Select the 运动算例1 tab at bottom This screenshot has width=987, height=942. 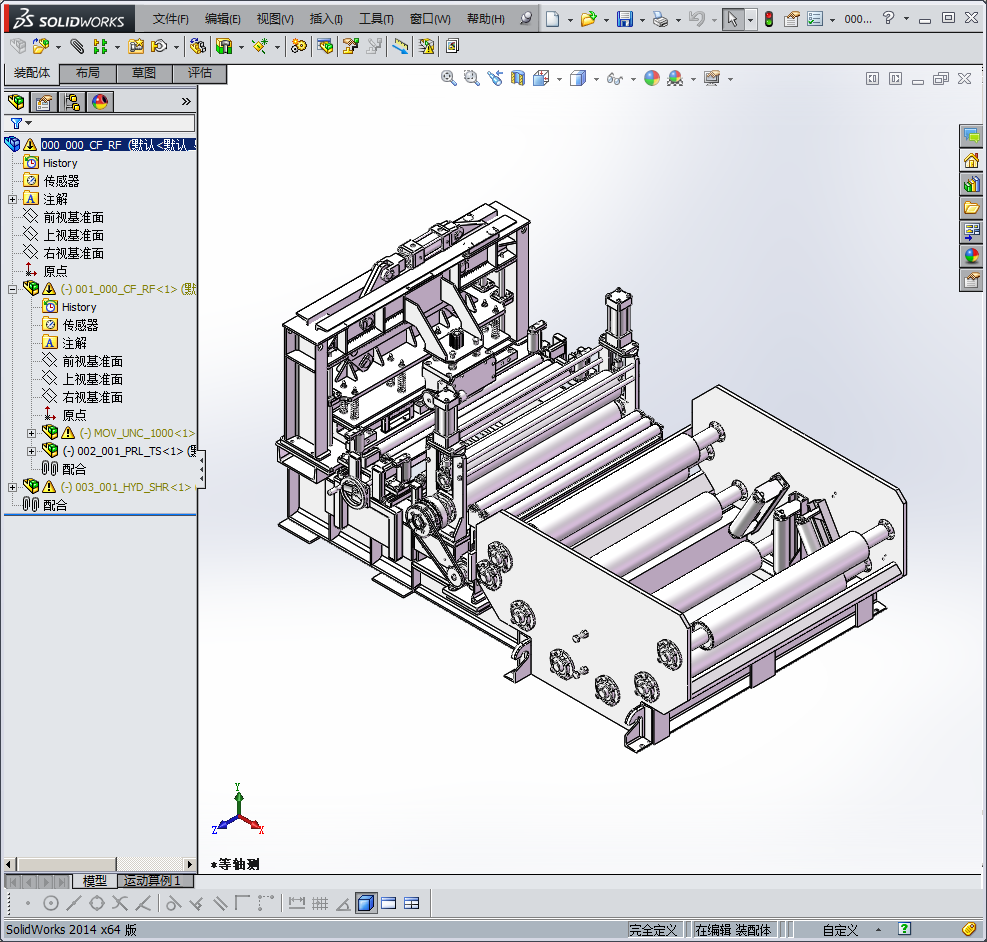click(x=153, y=881)
